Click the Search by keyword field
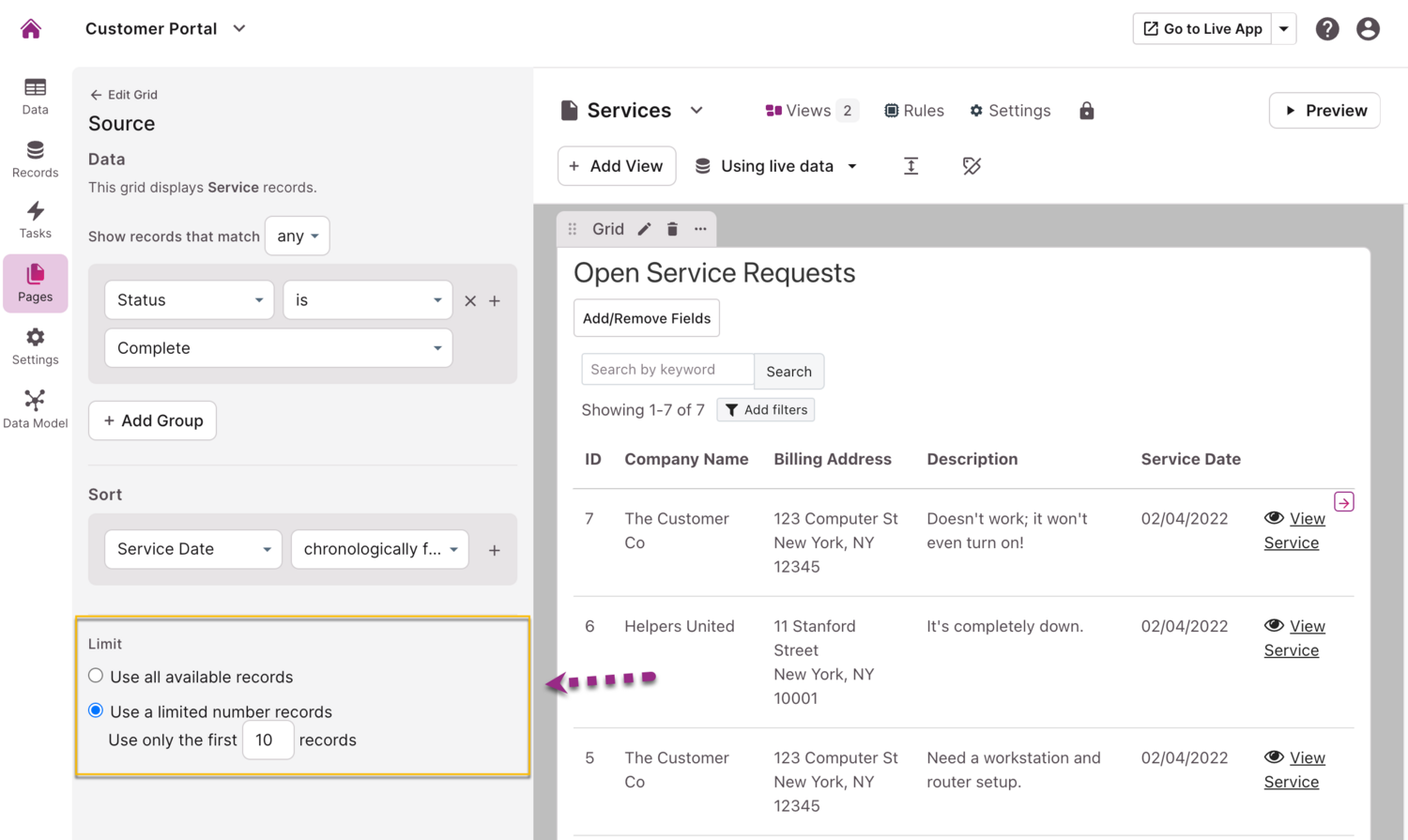 coord(666,370)
